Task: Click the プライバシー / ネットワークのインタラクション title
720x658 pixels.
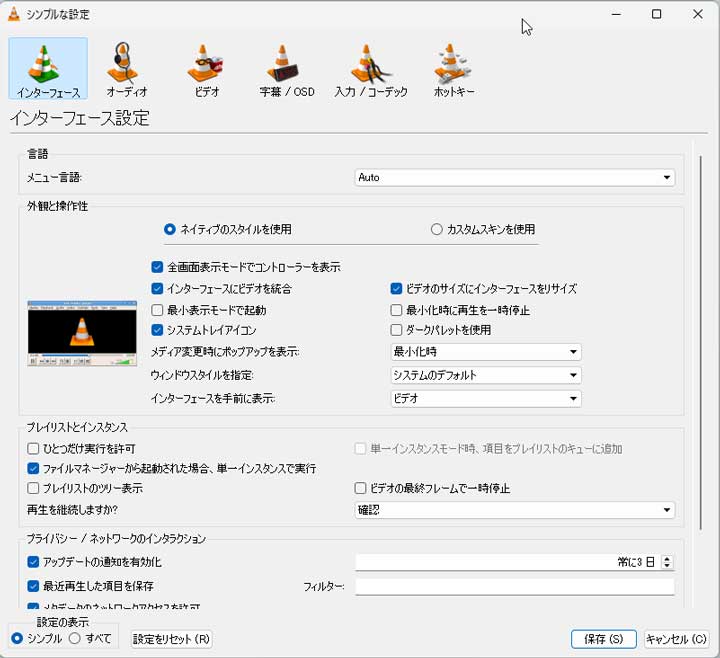Action: (x=116, y=538)
